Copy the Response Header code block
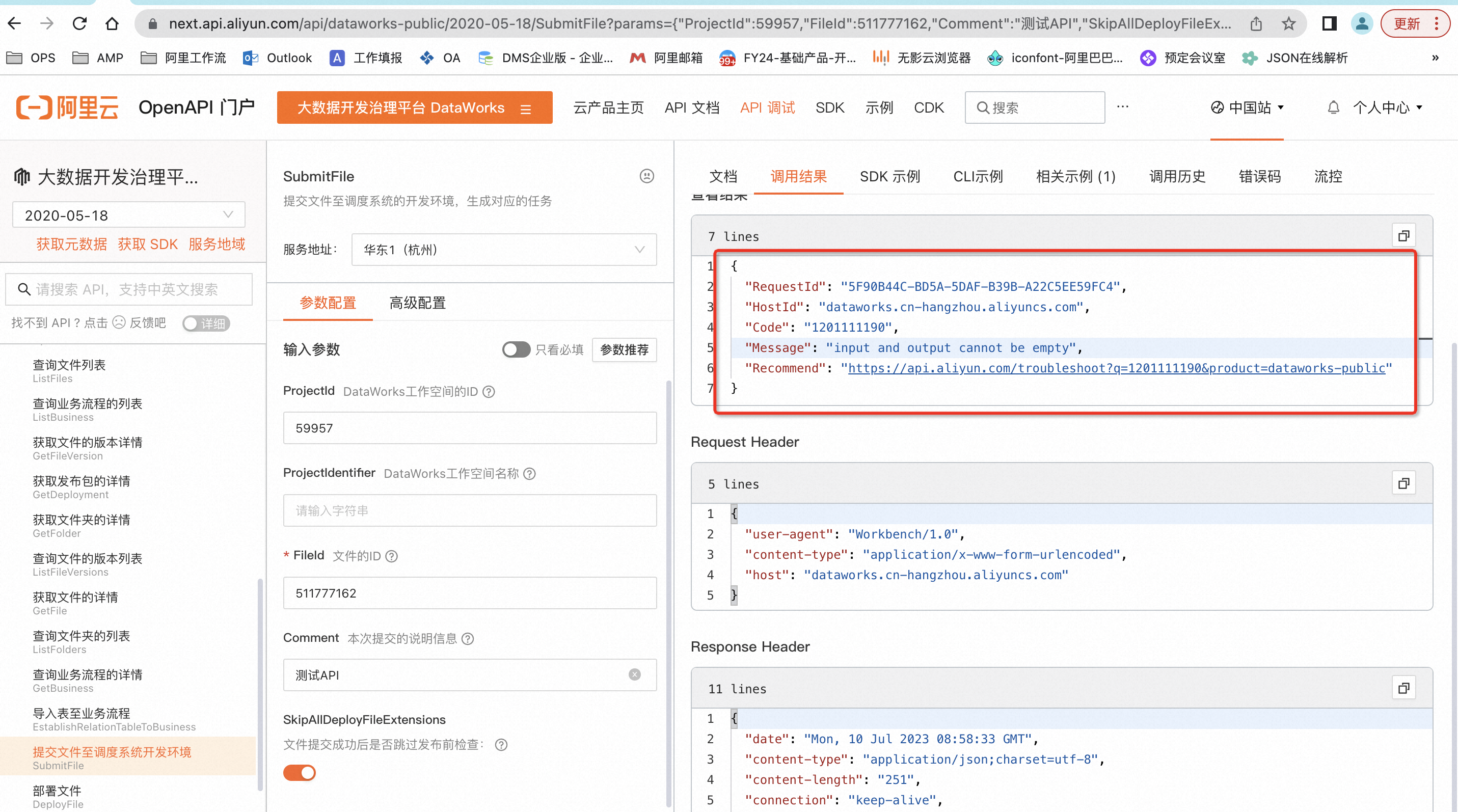Image resolution: width=1458 pixels, height=812 pixels. click(1403, 688)
